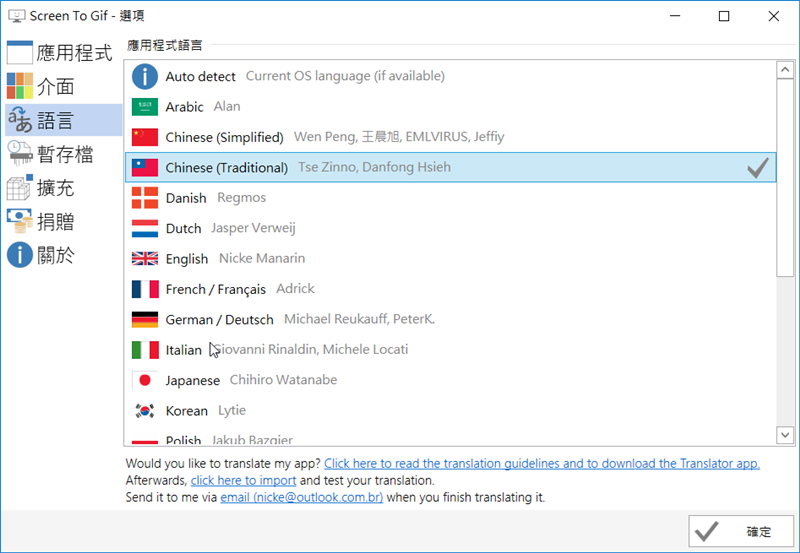Select the partially visible Polish language
Image resolution: width=800 pixels, height=553 pixels.
point(451,436)
